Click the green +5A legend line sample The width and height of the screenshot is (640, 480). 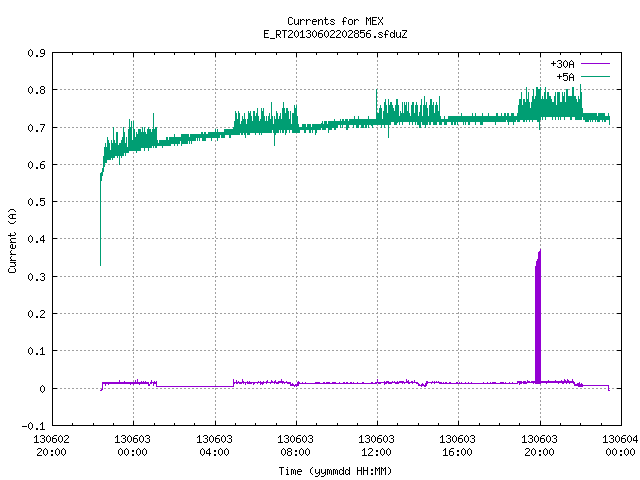(x=596, y=76)
